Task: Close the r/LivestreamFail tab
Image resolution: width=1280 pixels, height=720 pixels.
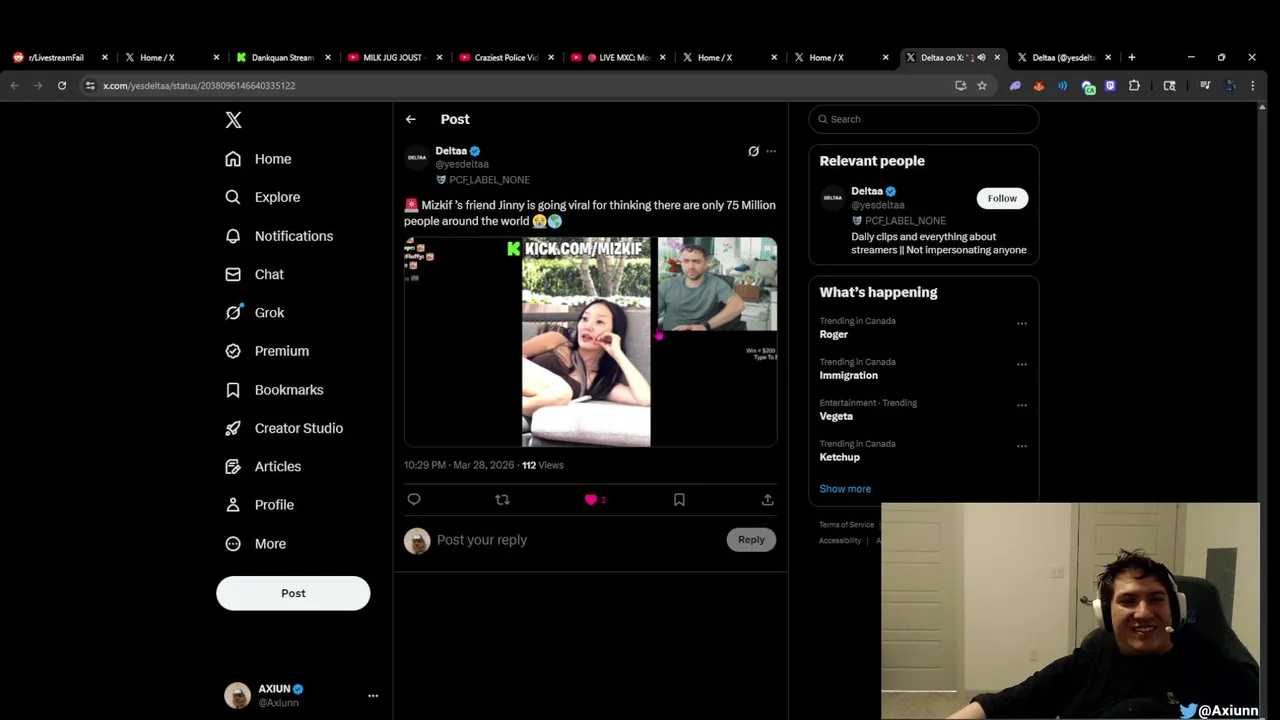Action: click(x=104, y=58)
